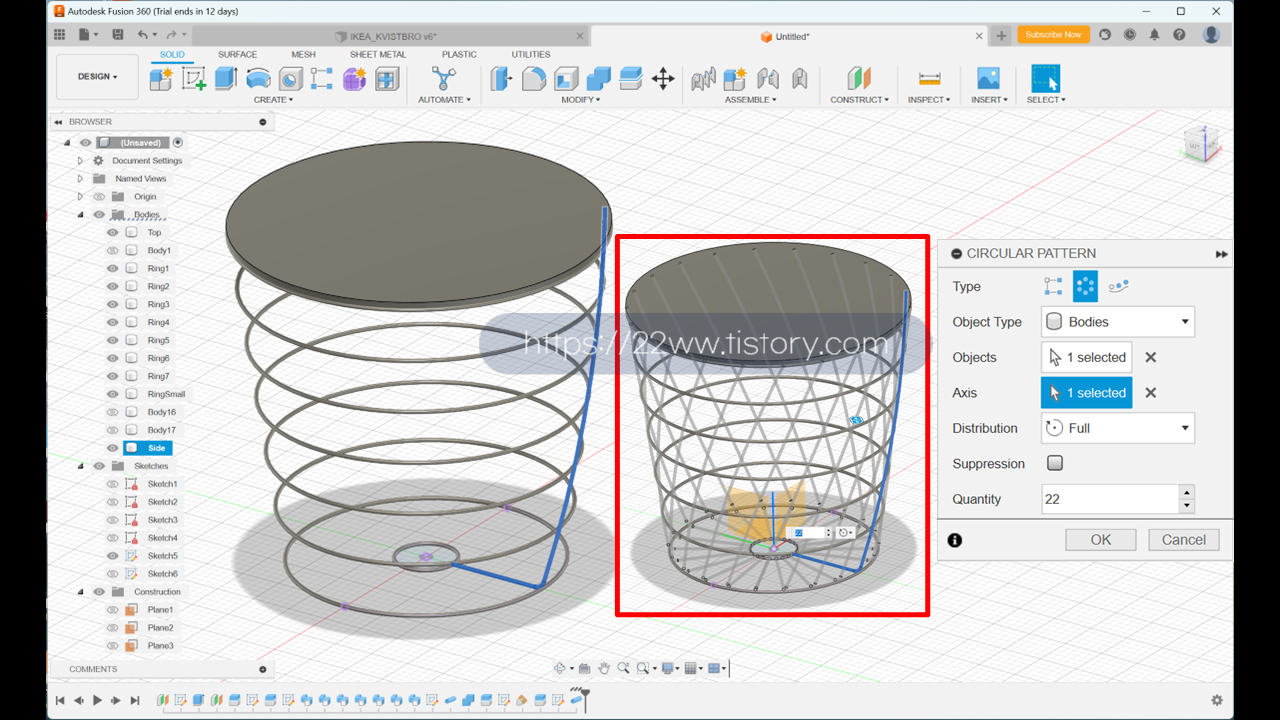Choose Pattern on Path type icon
This screenshot has height=720, width=1280.
coord(1118,287)
